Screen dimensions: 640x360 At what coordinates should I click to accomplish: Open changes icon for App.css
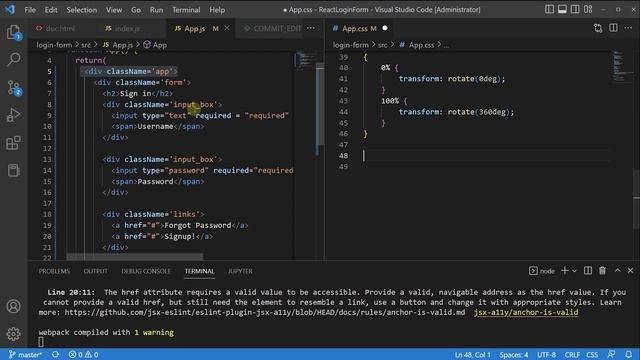pos(598,28)
